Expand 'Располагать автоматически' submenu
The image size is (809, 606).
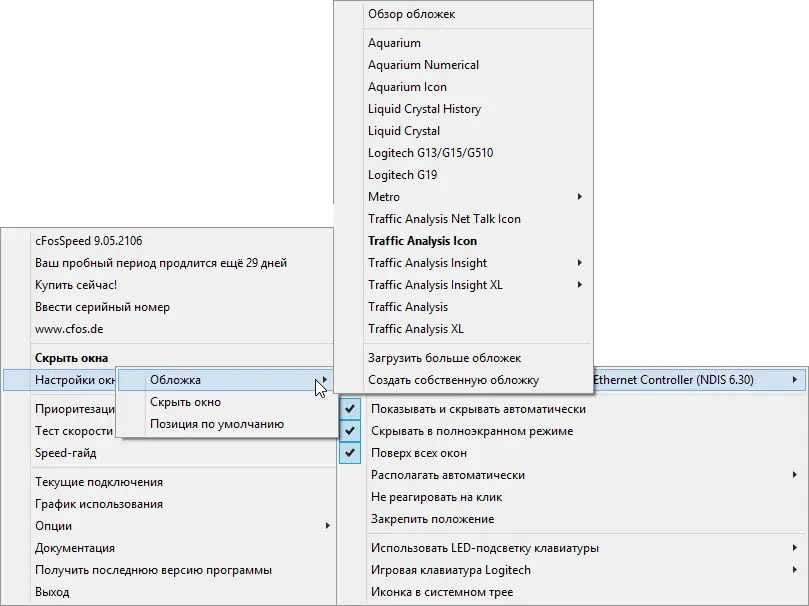795,474
